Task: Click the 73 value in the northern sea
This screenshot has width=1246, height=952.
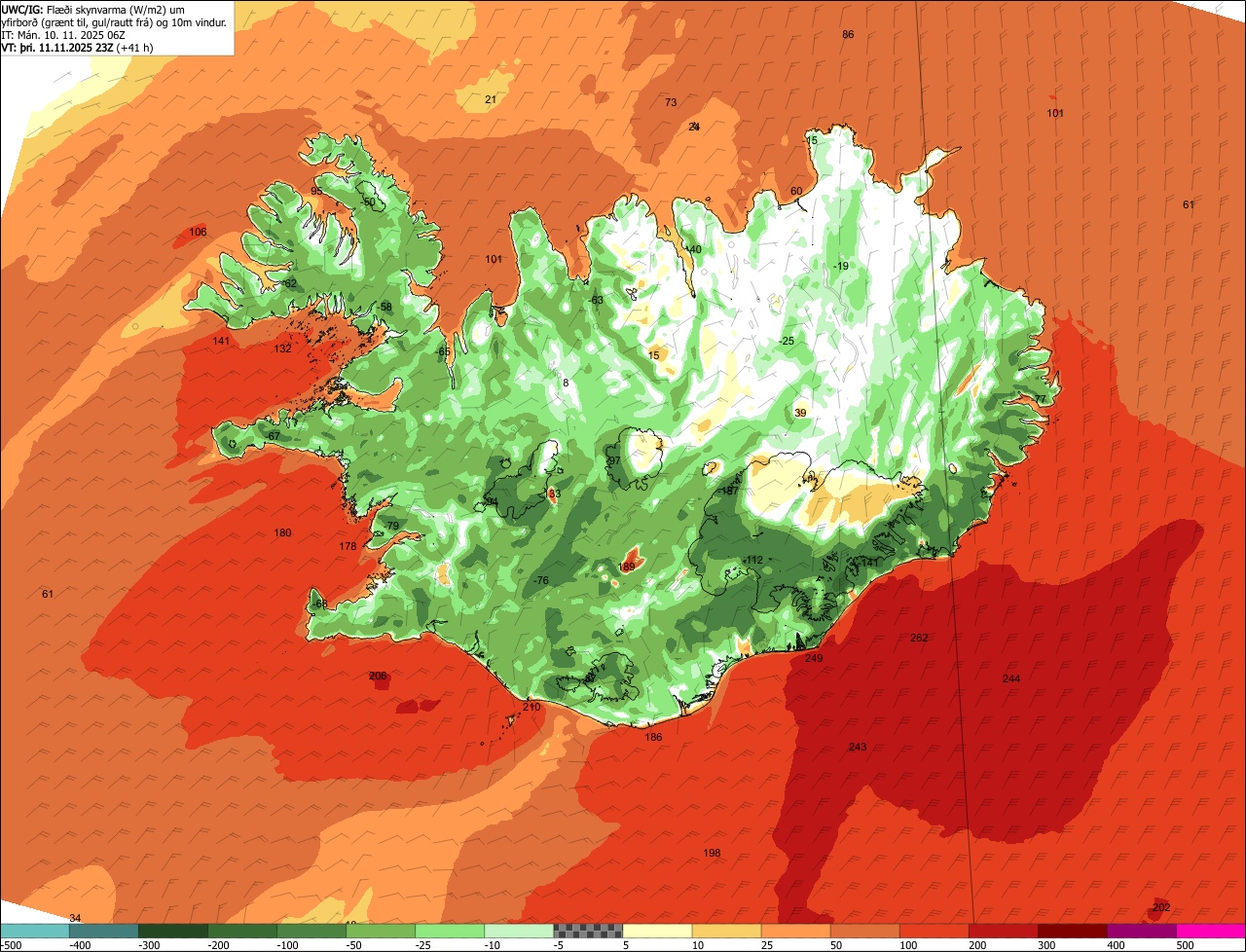Action: point(671,102)
